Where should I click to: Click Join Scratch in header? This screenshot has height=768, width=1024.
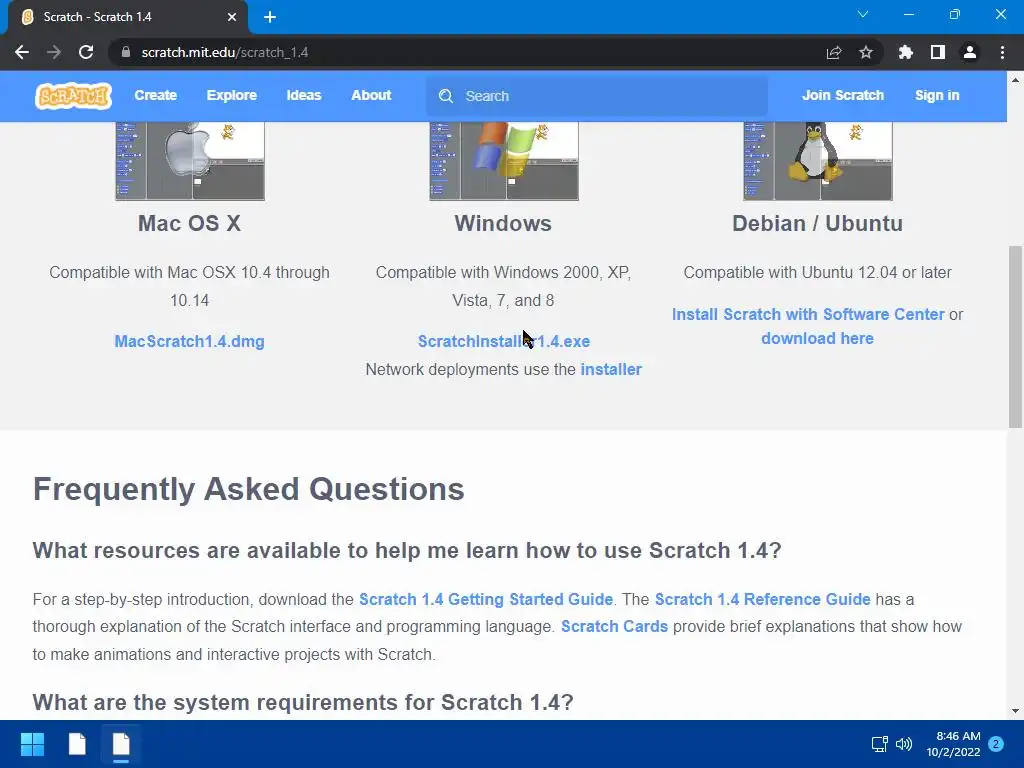click(843, 95)
